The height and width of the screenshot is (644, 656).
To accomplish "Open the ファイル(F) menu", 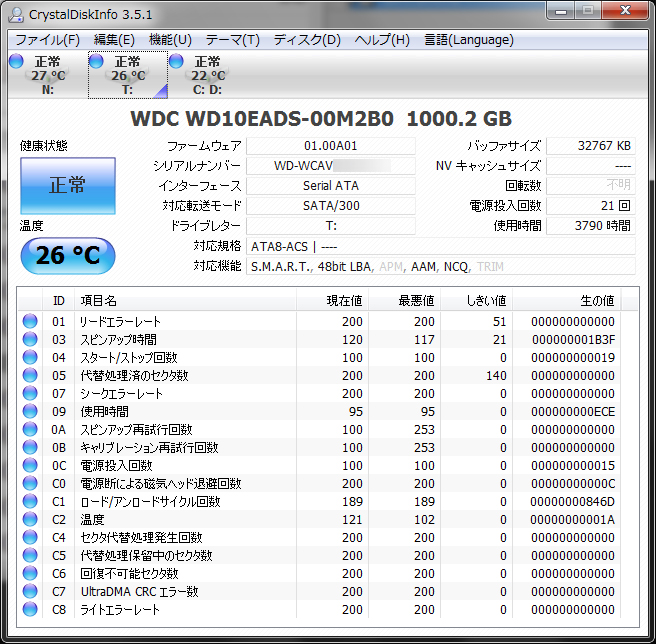I will click(47, 40).
